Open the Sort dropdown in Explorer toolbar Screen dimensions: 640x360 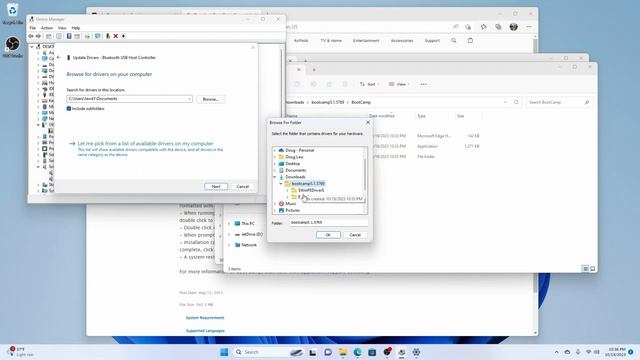(369, 84)
